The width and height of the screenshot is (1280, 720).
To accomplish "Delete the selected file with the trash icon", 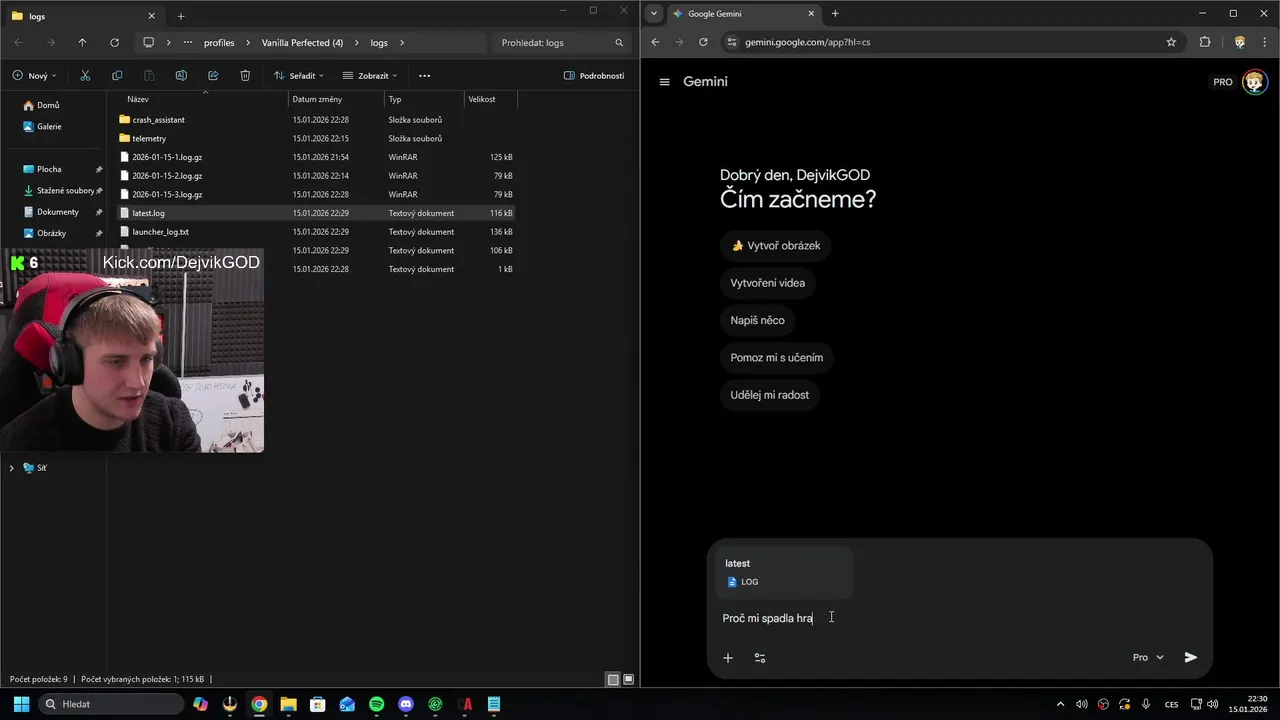I will pyautogui.click(x=245, y=76).
